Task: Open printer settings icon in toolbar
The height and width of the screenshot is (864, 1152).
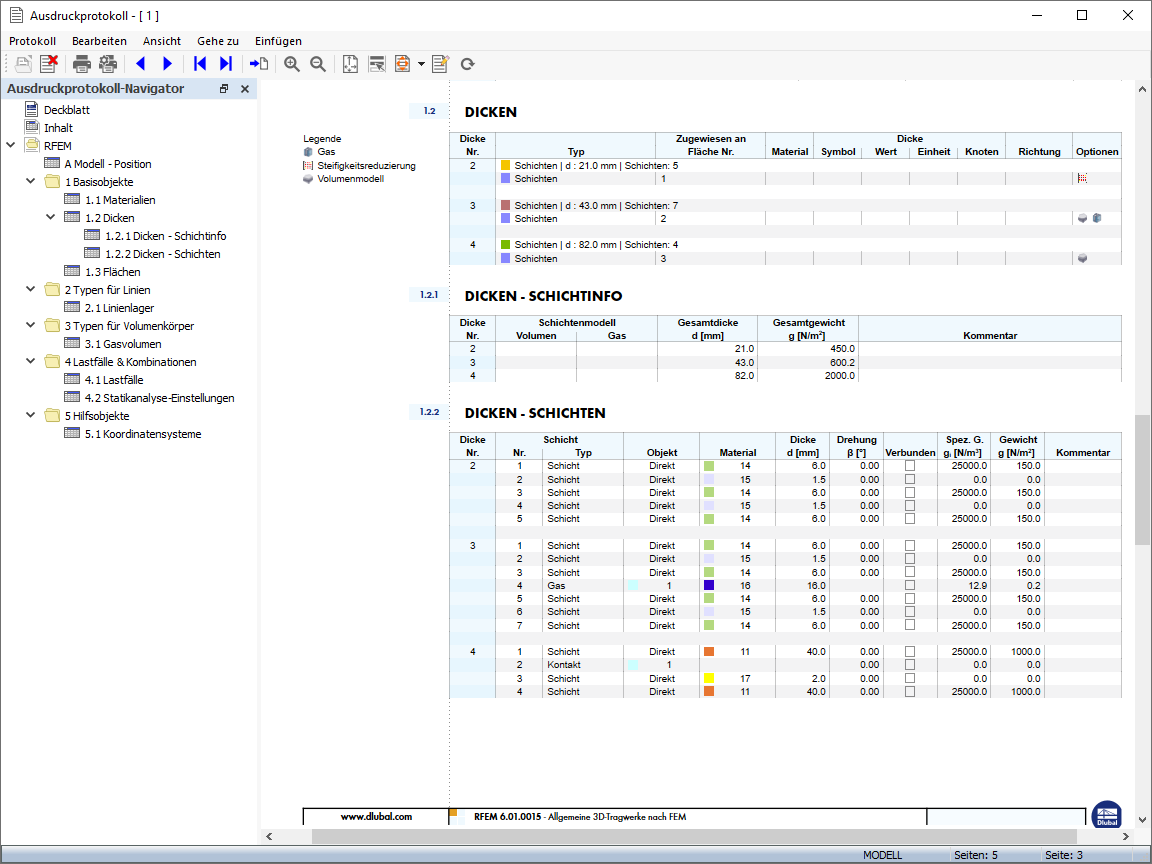Action: 108,64
